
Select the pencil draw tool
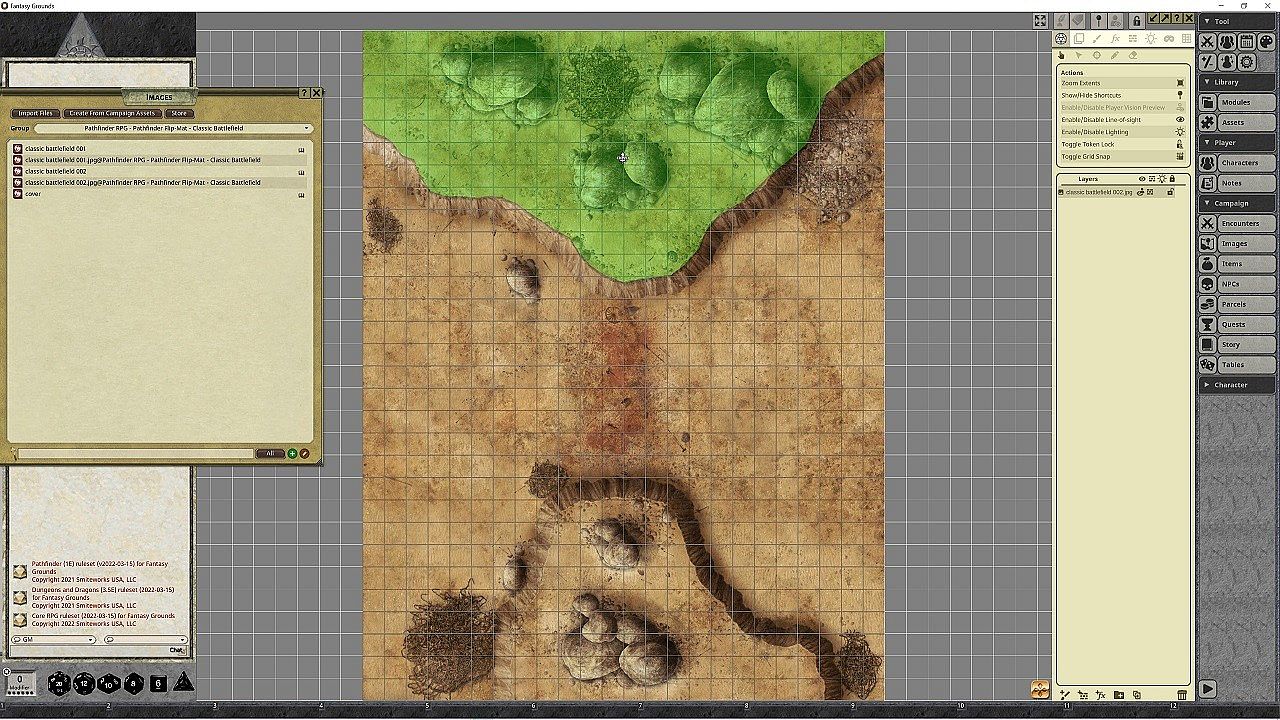(x=1115, y=56)
